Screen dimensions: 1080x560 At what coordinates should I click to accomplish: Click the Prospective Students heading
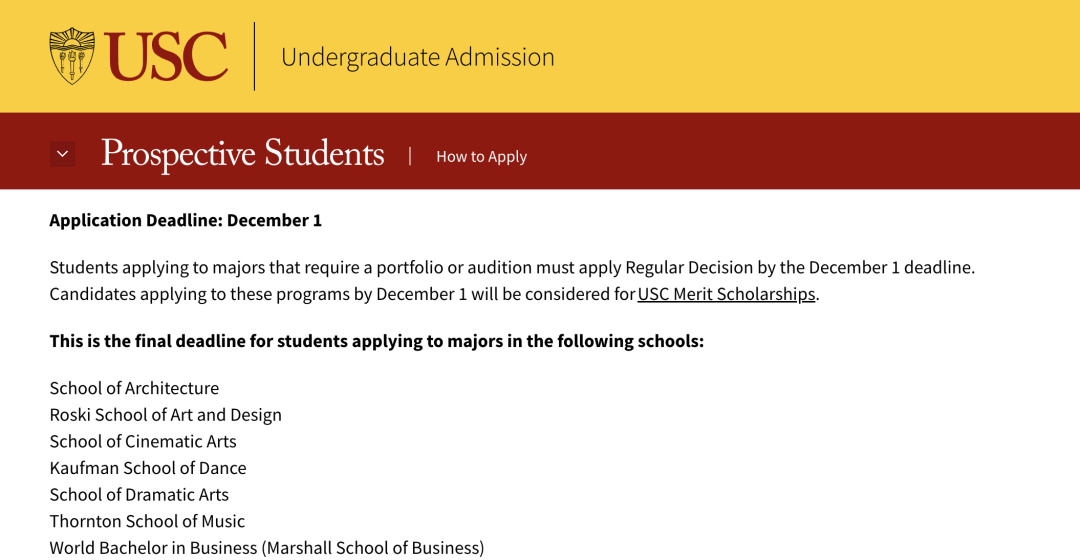[x=242, y=154]
